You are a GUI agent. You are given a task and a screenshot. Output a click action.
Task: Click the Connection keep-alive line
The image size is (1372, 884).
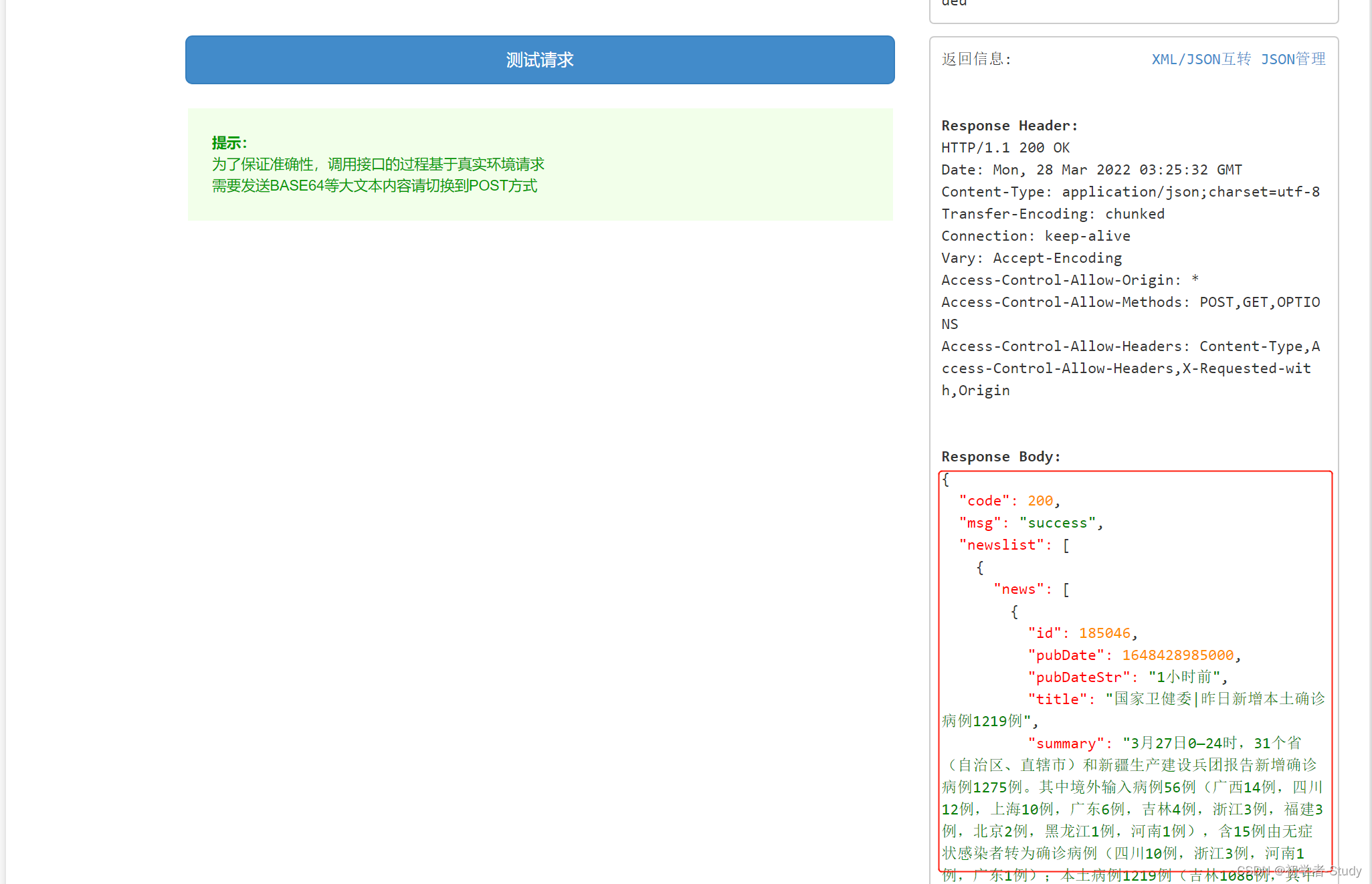tap(1035, 236)
